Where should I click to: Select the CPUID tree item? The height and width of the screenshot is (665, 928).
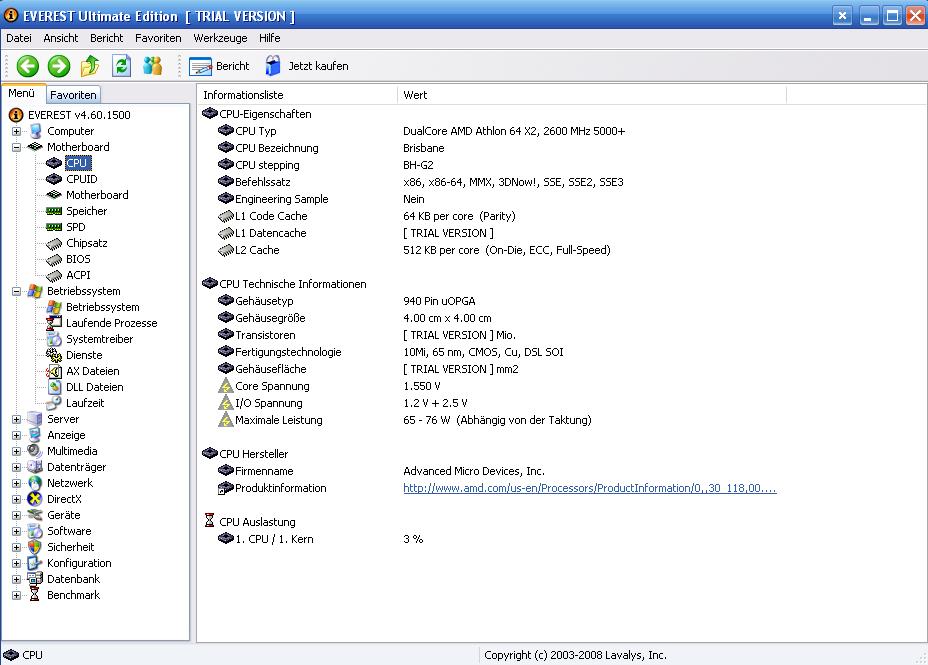click(82, 179)
